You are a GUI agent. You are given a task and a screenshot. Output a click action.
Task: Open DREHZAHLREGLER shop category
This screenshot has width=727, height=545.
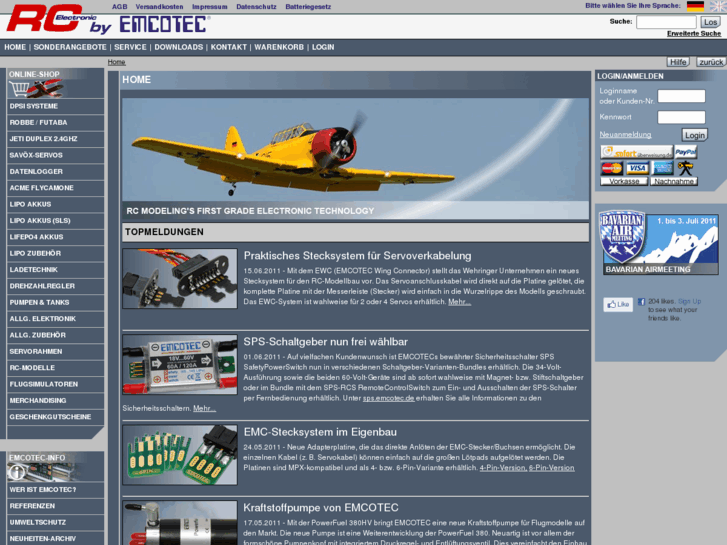[x=56, y=286]
